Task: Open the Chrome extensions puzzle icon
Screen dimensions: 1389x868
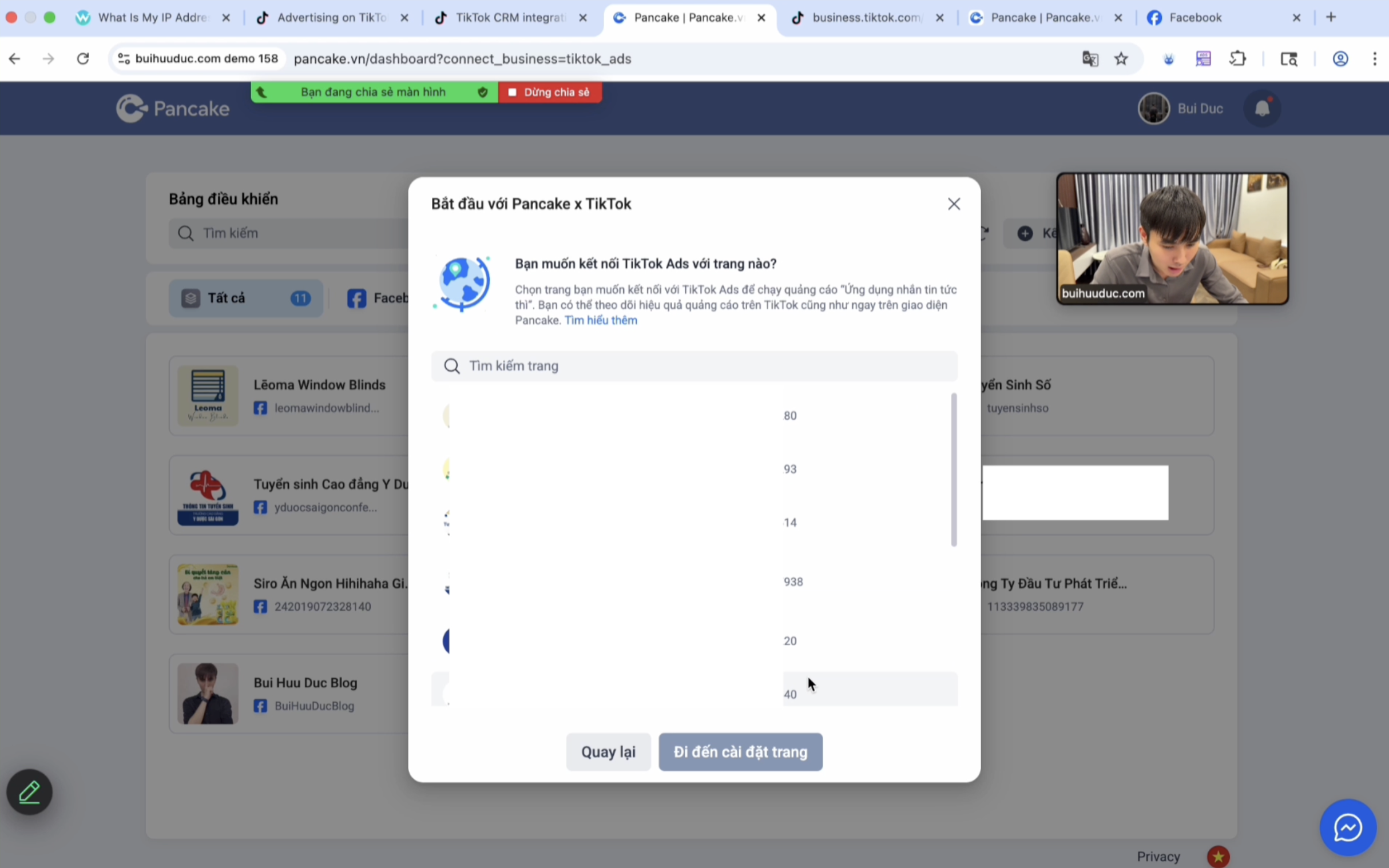Action: 1237,58
